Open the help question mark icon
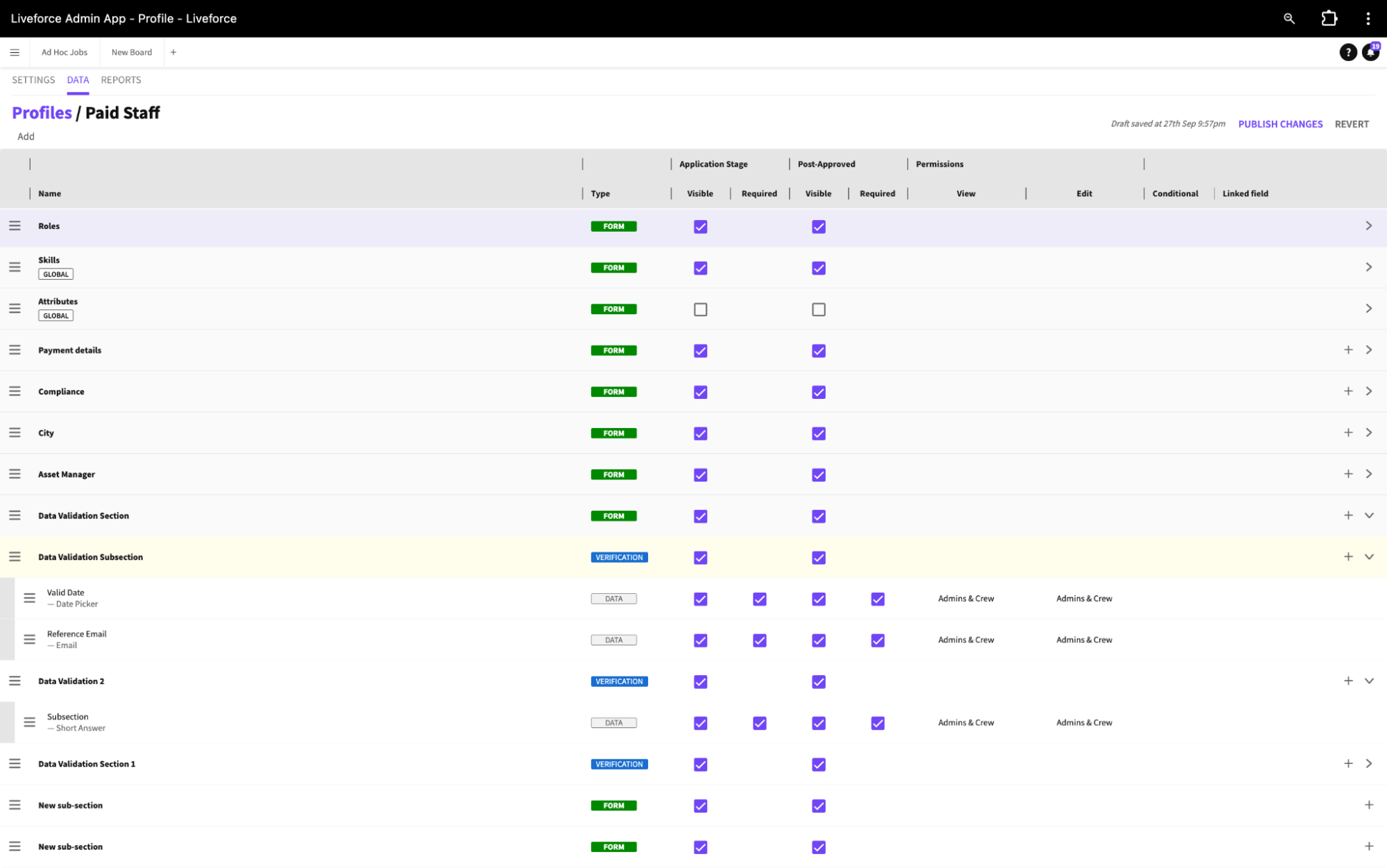The image size is (1387, 868). tap(1347, 52)
